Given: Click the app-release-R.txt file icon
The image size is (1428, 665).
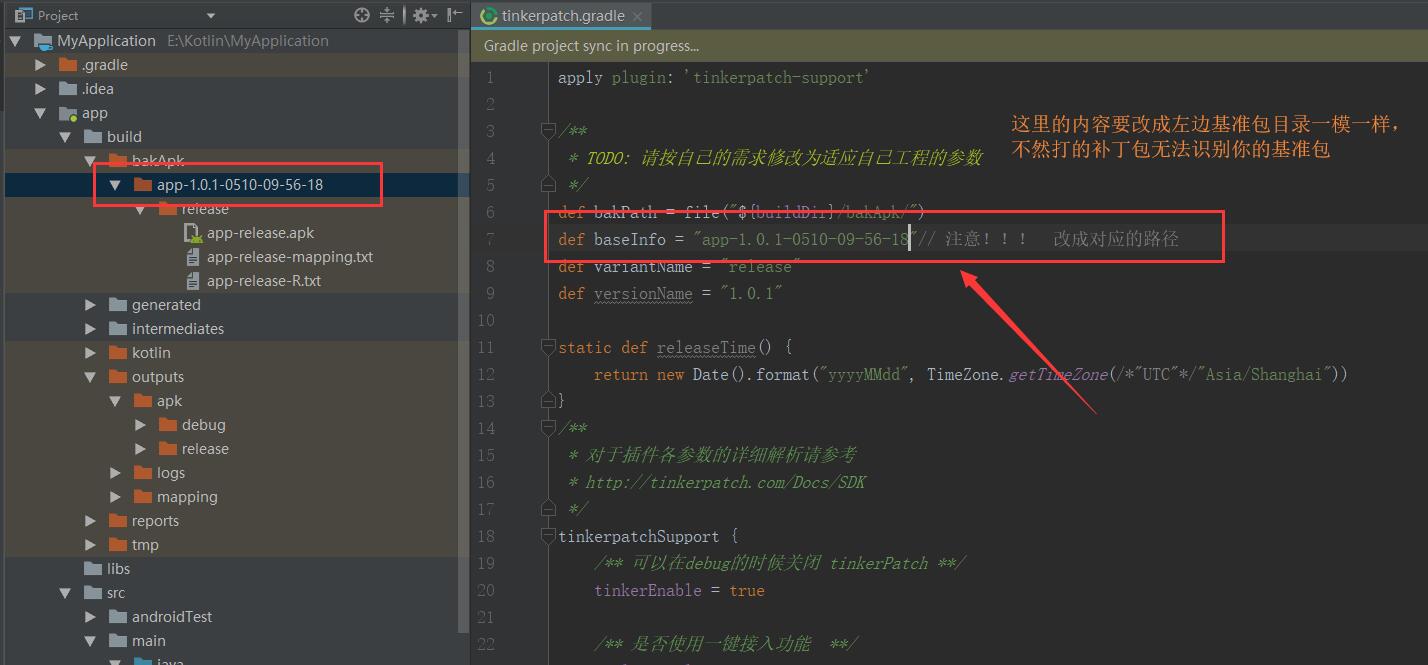Looking at the screenshot, I should pyautogui.click(x=193, y=281).
